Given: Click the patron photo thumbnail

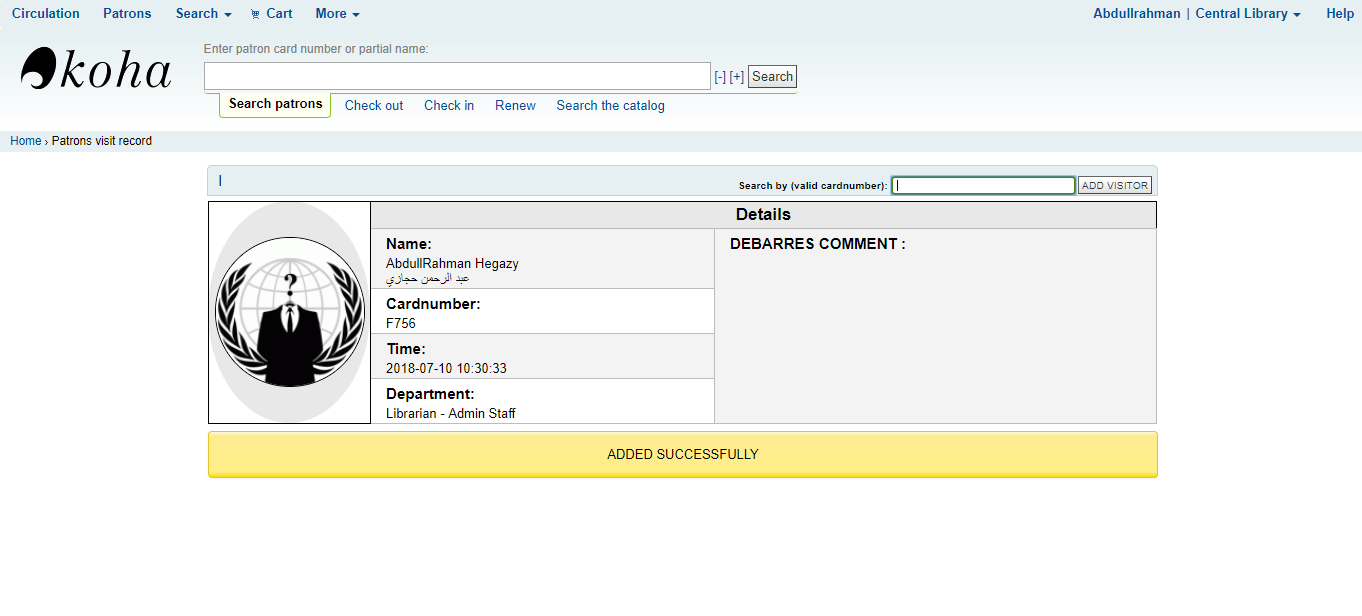Looking at the screenshot, I should 290,313.
